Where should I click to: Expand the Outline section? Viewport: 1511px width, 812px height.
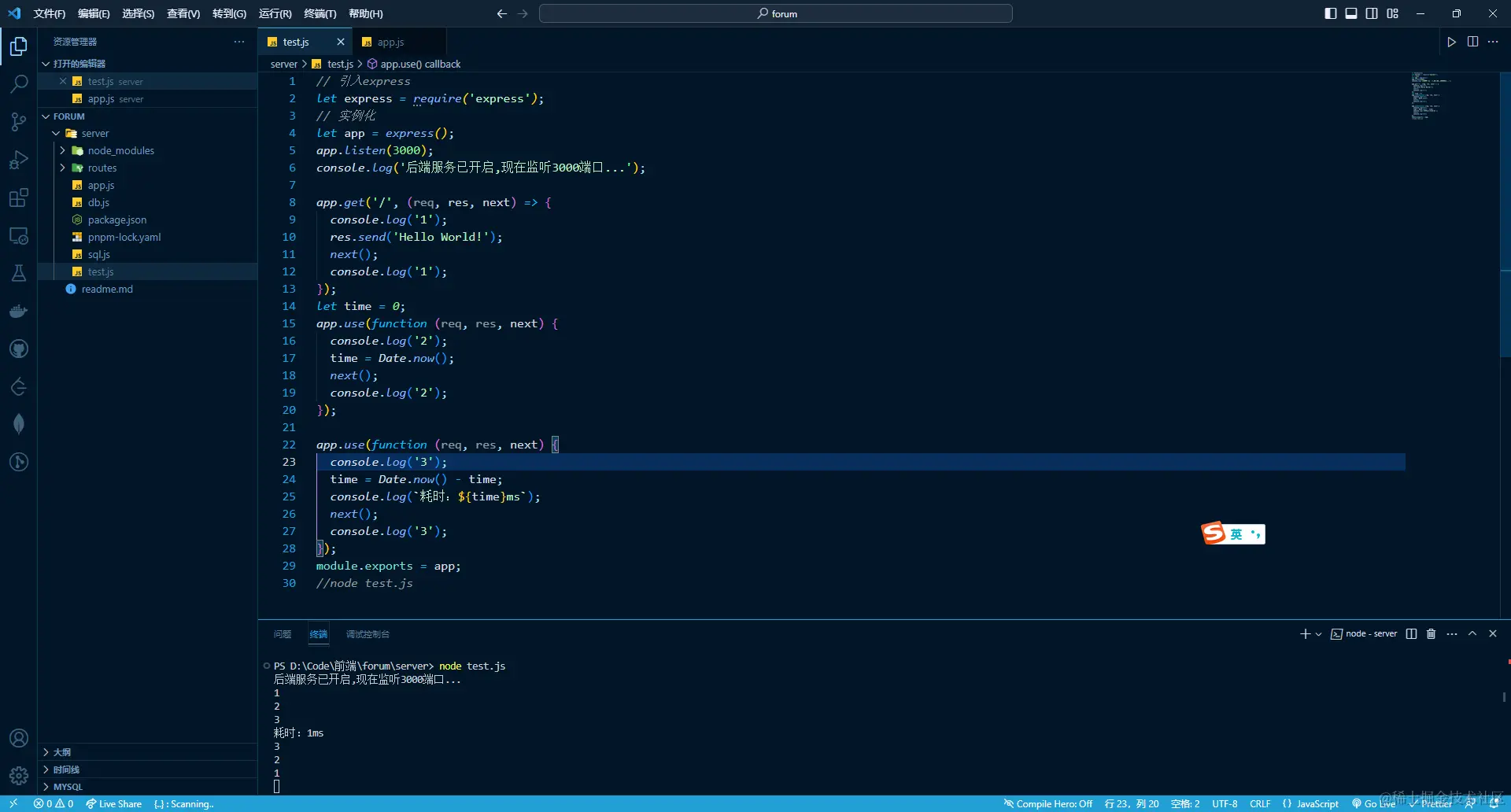coord(147,752)
